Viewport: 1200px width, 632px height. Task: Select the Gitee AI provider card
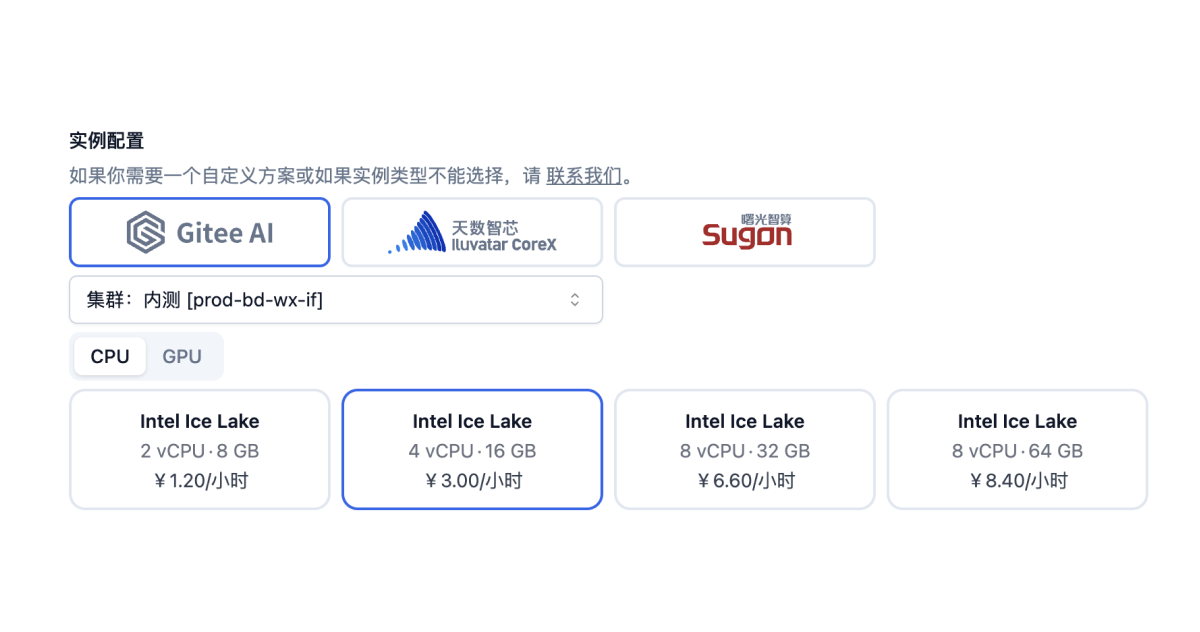click(200, 232)
